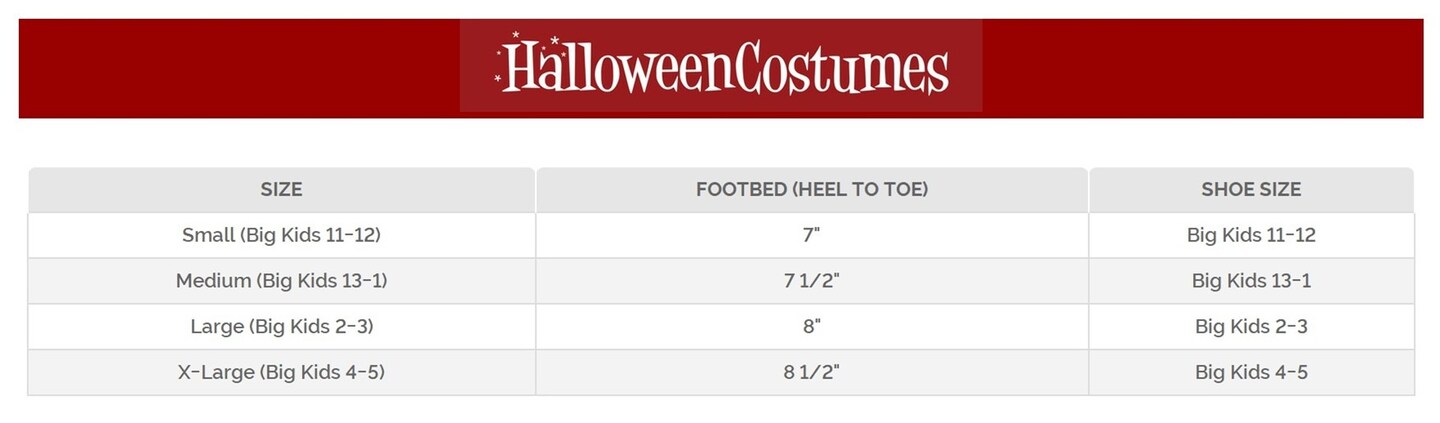
Task: Click Big Kids 4-5 in Shoe Size column
Action: pyautogui.click(x=1251, y=373)
